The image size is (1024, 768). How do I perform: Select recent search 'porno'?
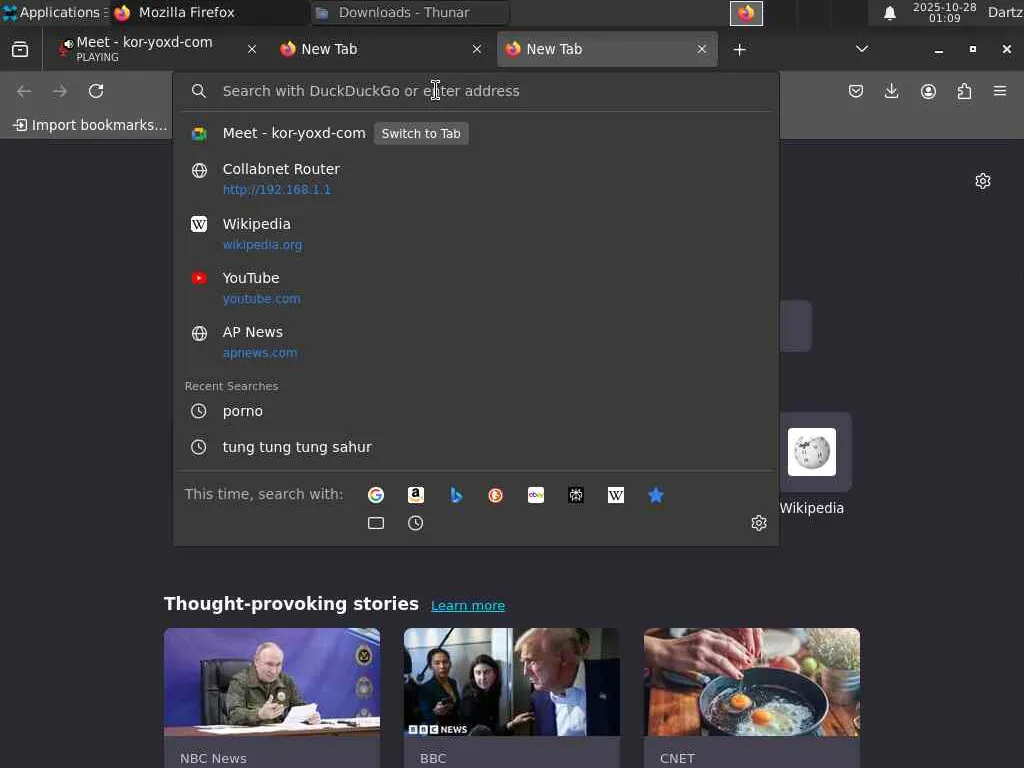click(x=475, y=411)
